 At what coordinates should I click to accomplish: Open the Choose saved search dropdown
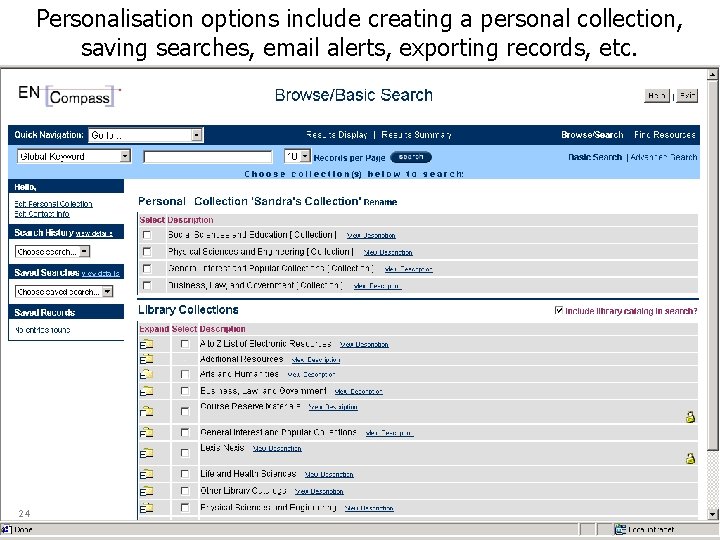point(64,292)
